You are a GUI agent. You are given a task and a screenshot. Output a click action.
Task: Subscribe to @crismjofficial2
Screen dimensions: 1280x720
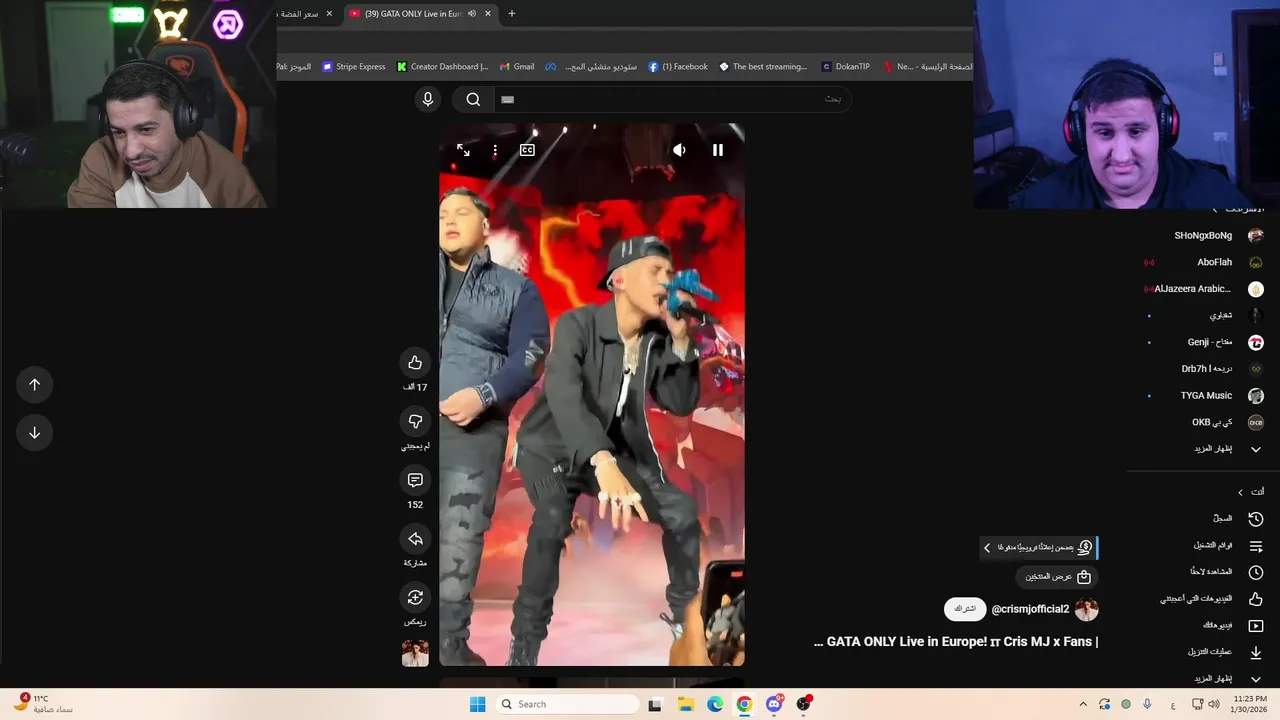(x=965, y=609)
